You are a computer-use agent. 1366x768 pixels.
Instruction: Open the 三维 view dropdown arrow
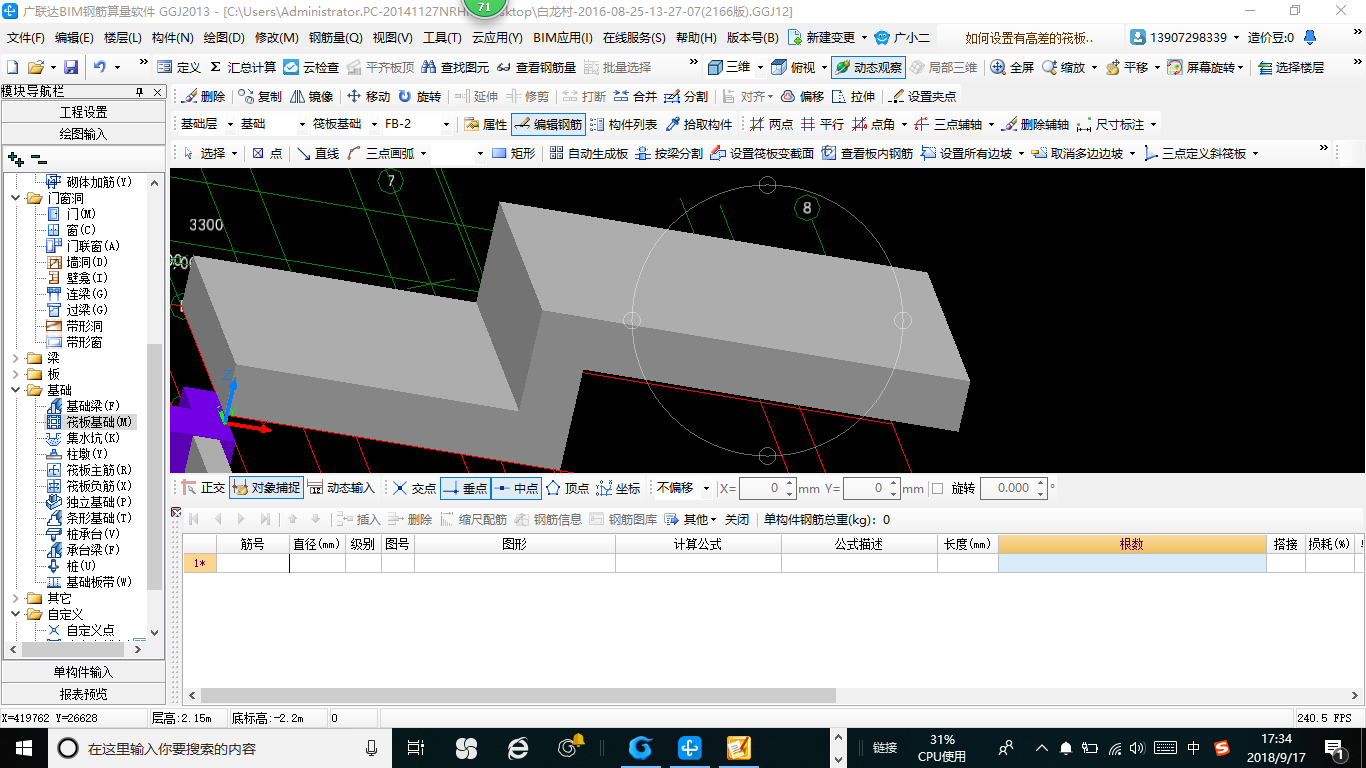(x=760, y=67)
